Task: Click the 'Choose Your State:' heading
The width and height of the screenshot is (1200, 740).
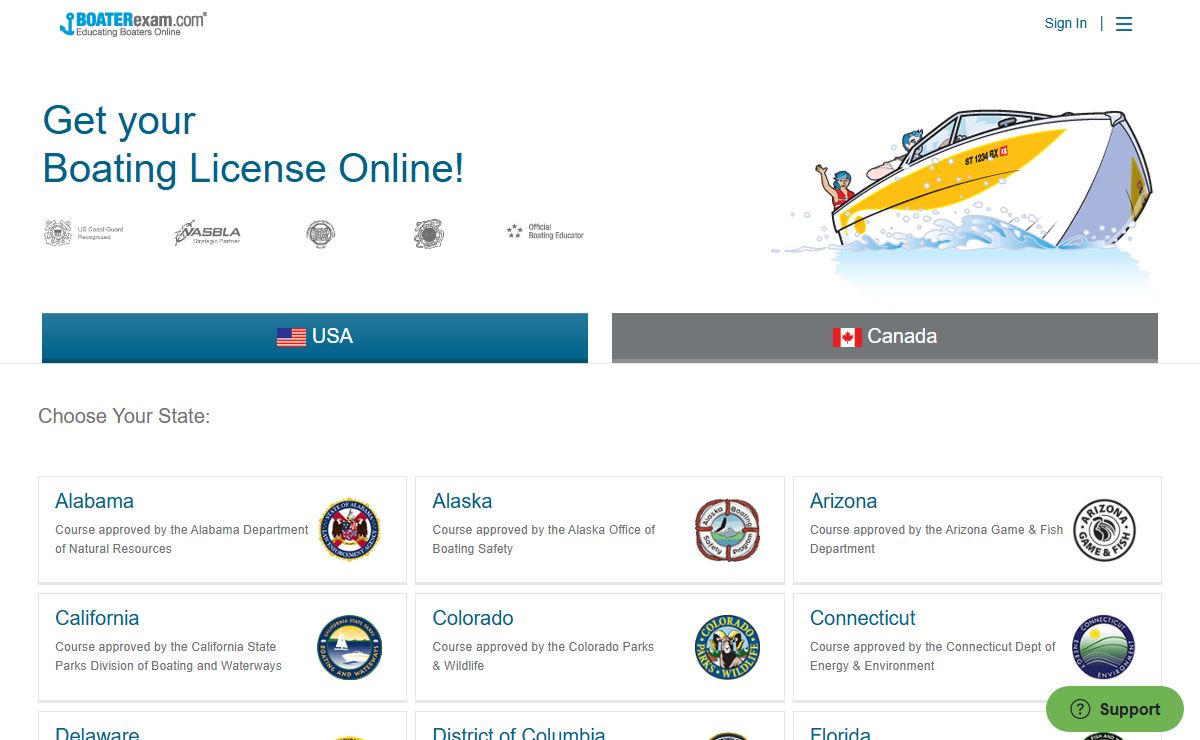Action: 124,416
